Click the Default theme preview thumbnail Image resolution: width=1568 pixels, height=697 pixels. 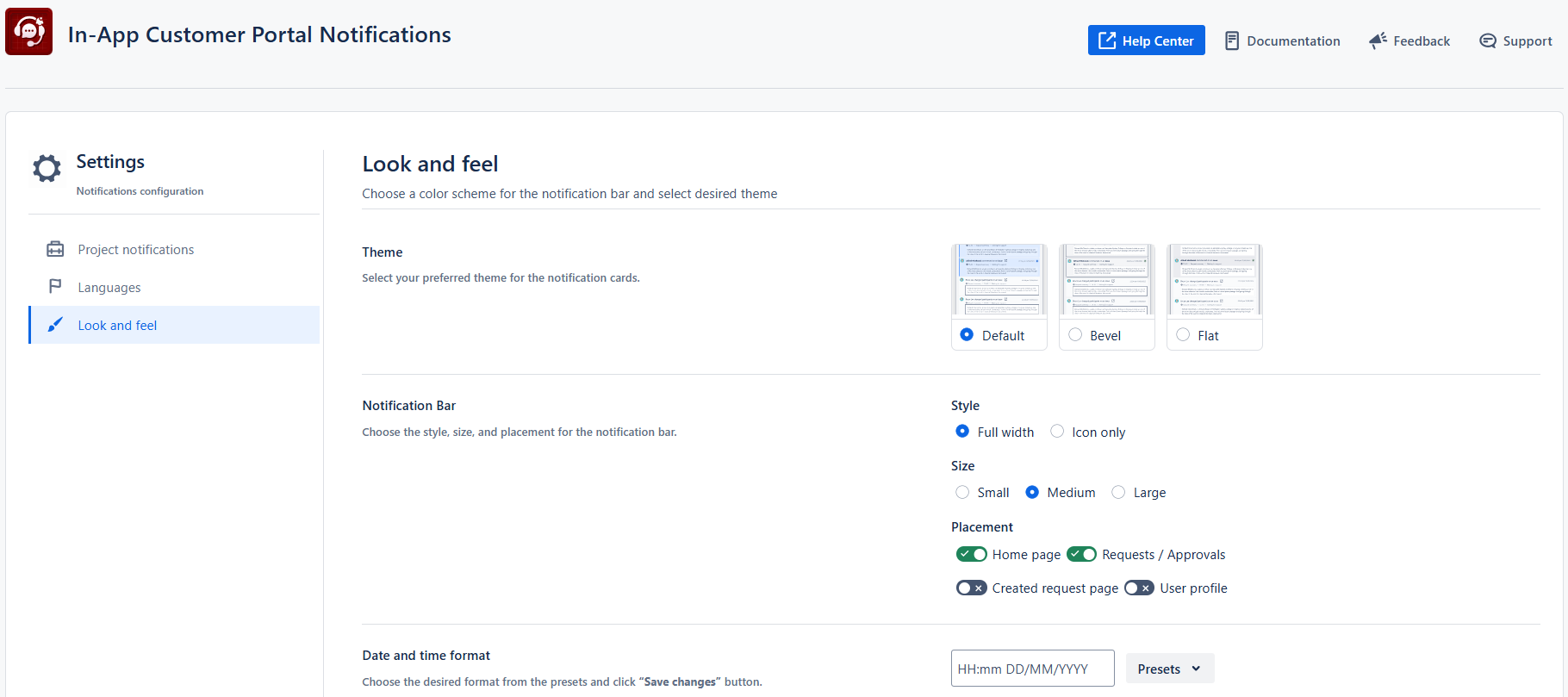999,280
